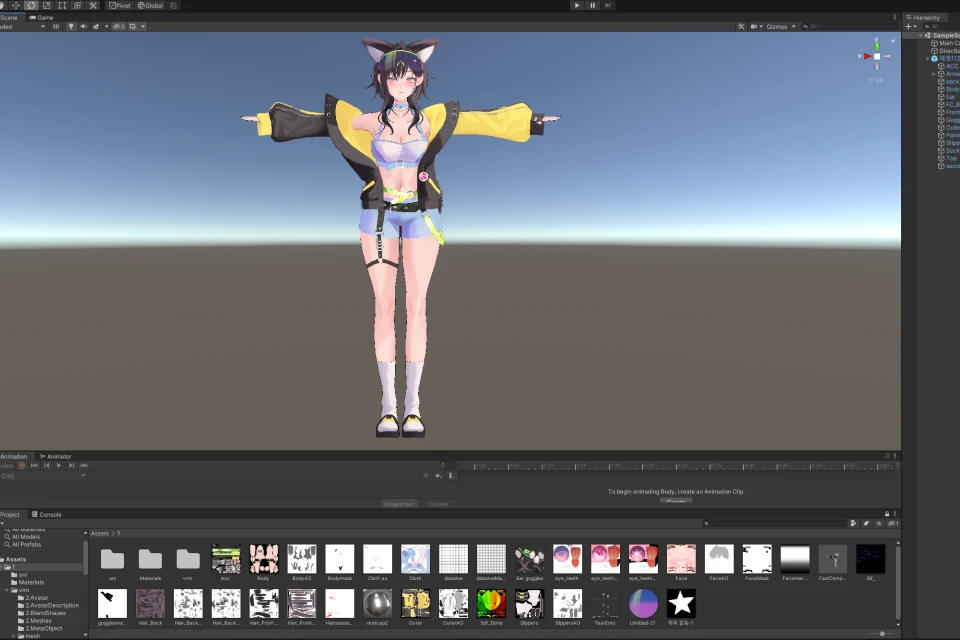Viewport: 960px width, 640px height.
Task: Collapse the vrm folder in Project tree
Action: coord(7,590)
